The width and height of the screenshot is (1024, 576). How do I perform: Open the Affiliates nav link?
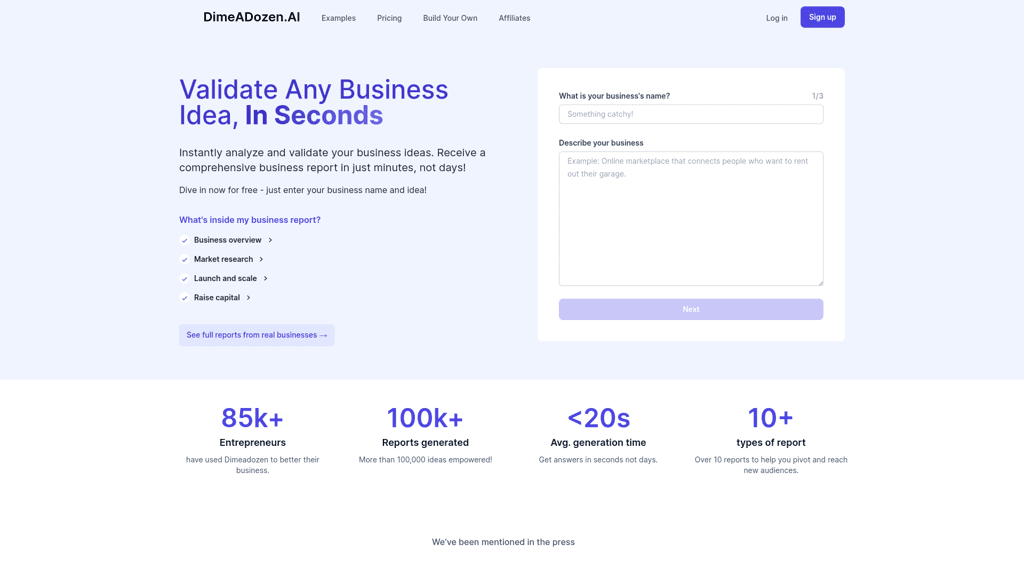514,18
